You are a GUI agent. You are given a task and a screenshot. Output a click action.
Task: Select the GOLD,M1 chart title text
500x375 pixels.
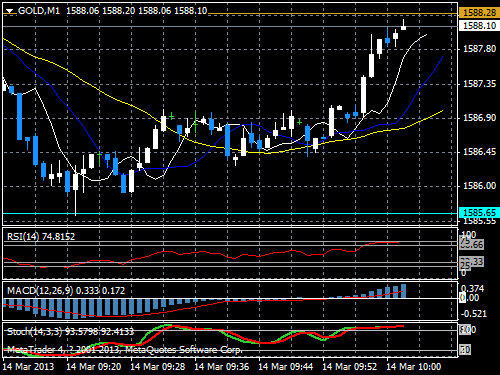pos(39,11)
